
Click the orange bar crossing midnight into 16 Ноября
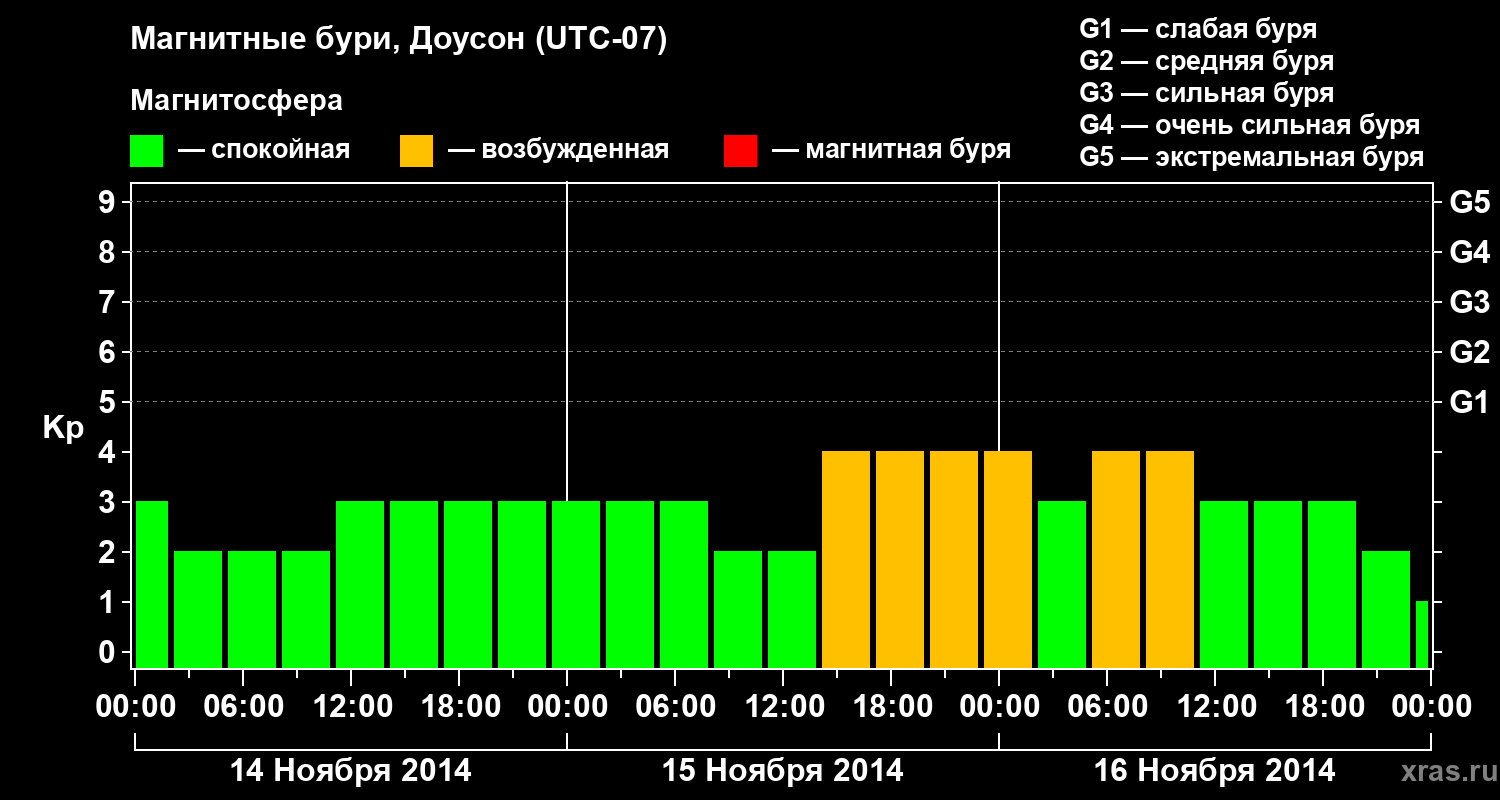pyautogui.click(x=1008, y=559)
